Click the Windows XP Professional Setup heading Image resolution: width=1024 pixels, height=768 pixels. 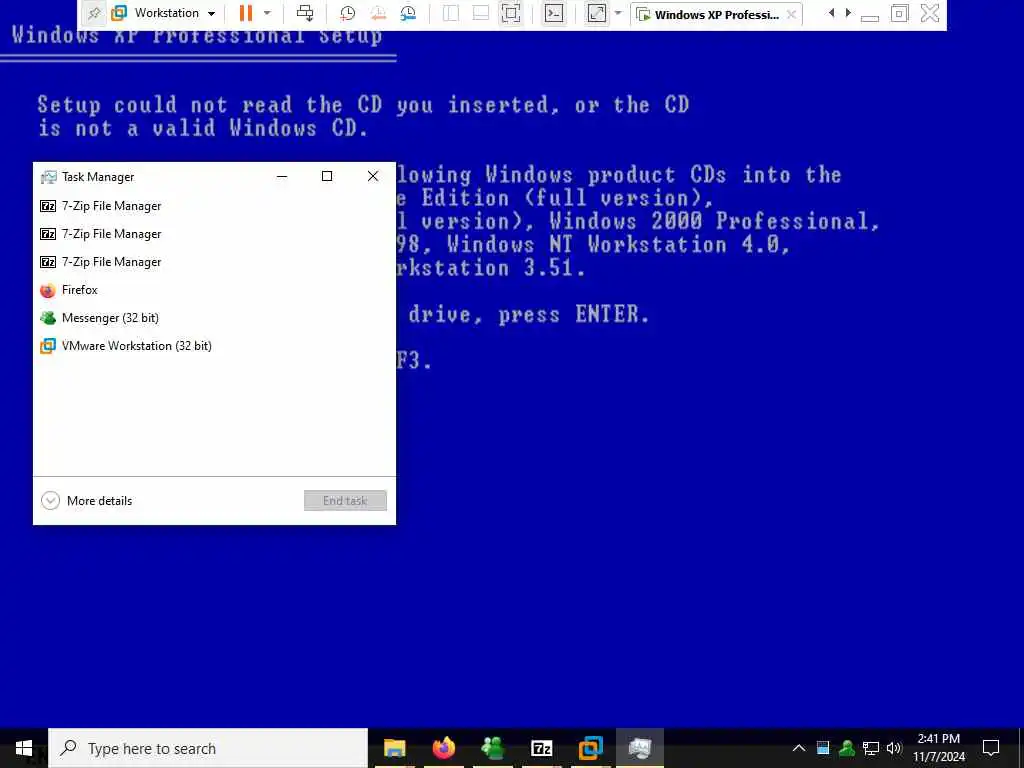(x=197, y=36)
